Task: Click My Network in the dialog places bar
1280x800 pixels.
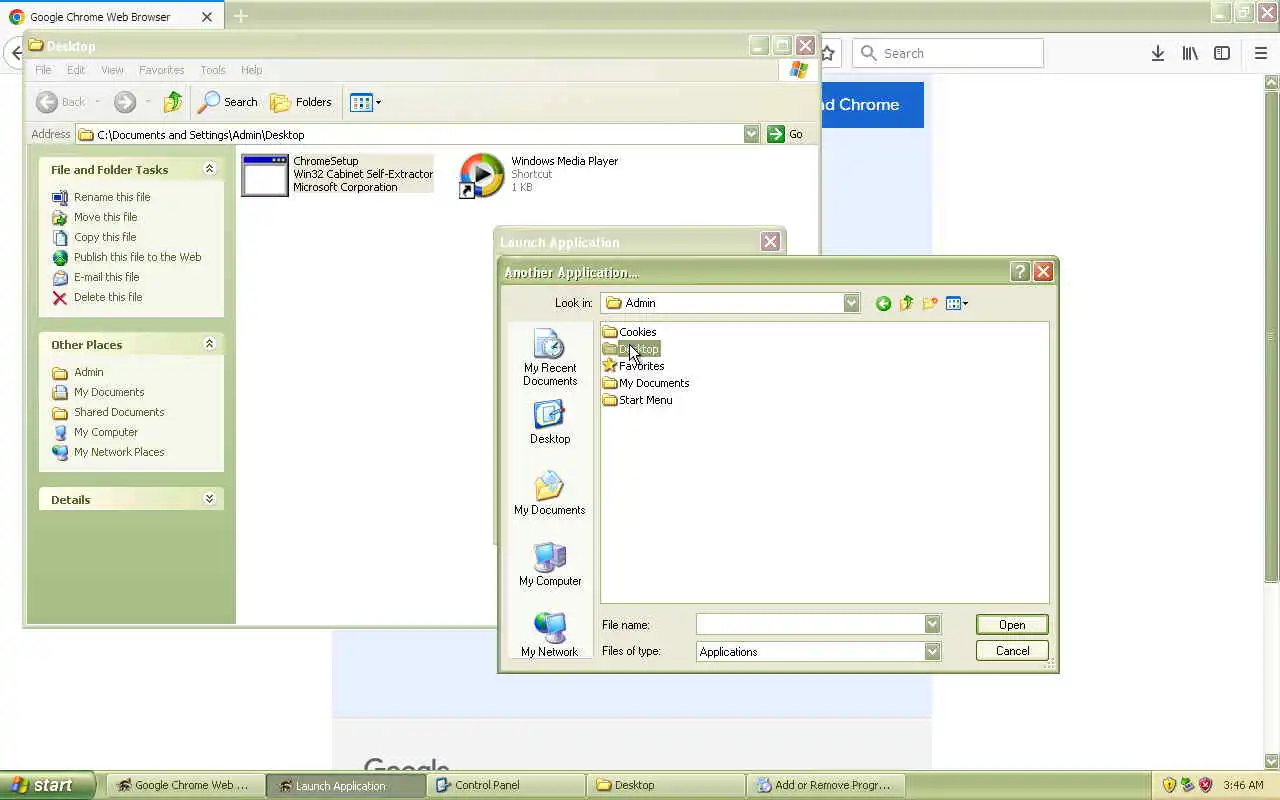Action: [x=550, y=635]
